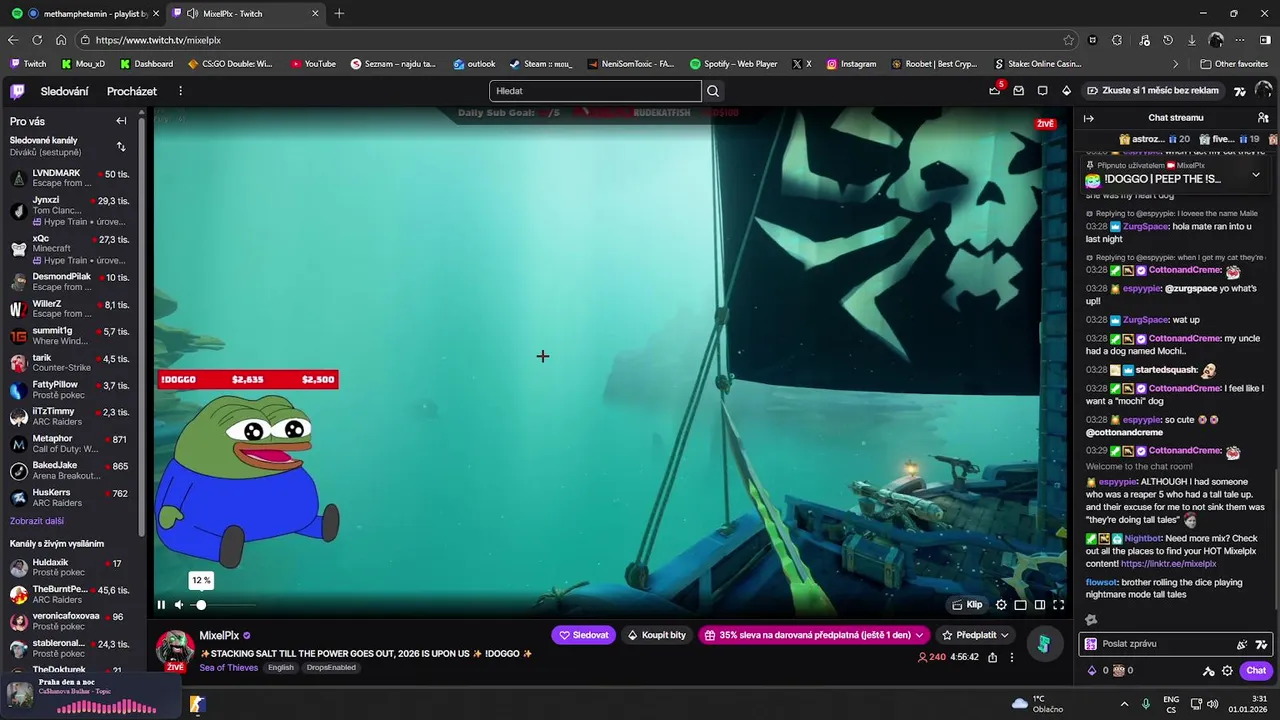Click the weather widget in taskbar
1280x720 pixels.
(x=1036, y=704)
